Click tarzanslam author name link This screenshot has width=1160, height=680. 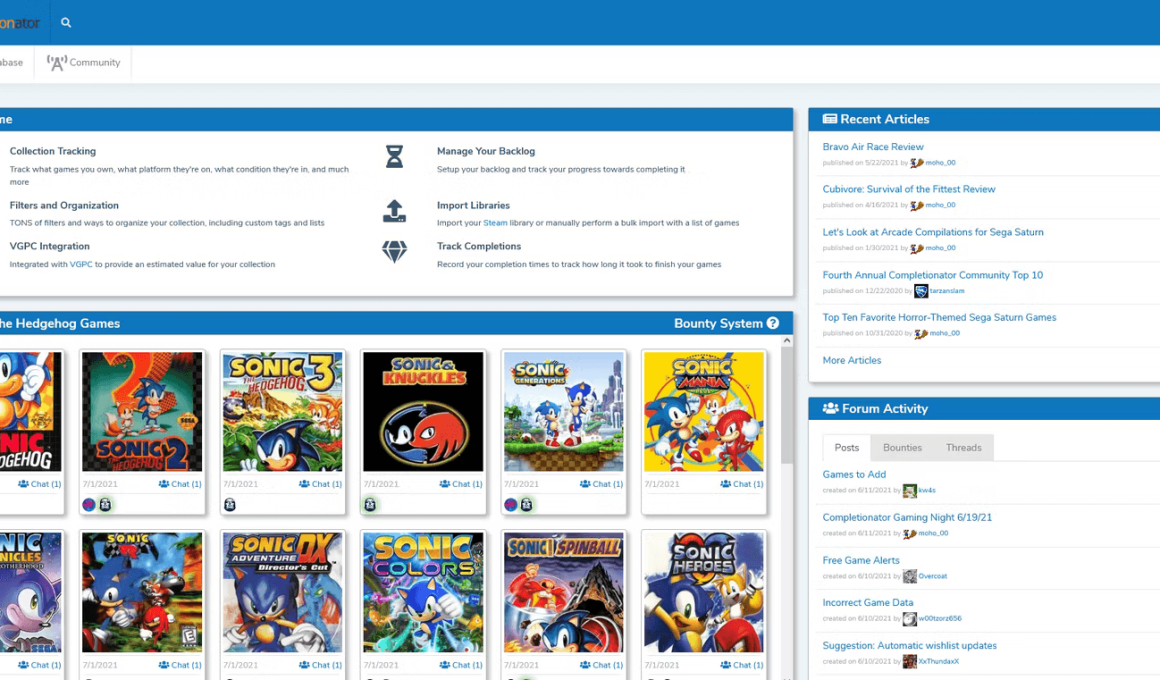[947, 291]
